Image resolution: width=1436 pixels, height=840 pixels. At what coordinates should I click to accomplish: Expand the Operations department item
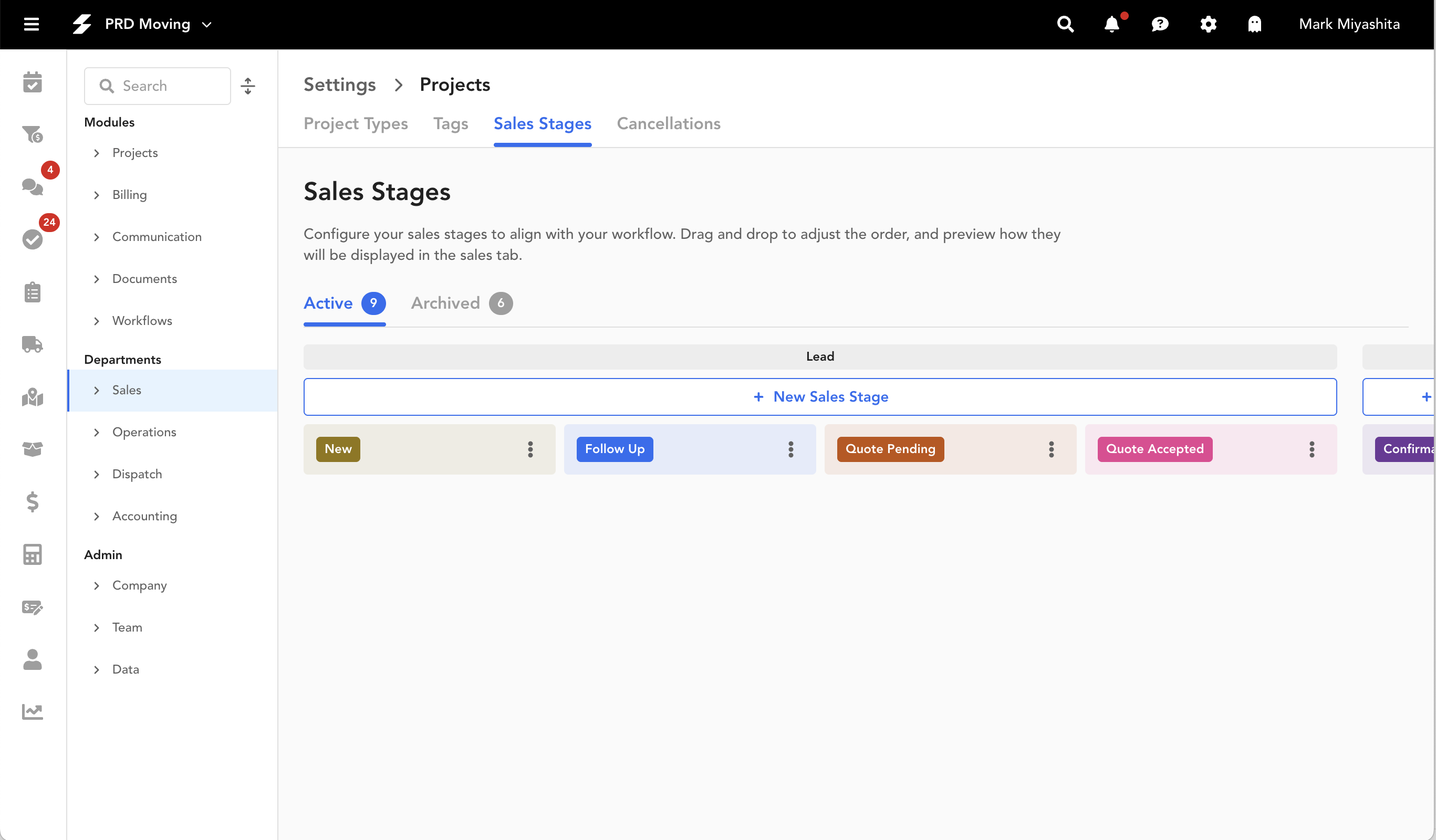click(x=96, y=432)
